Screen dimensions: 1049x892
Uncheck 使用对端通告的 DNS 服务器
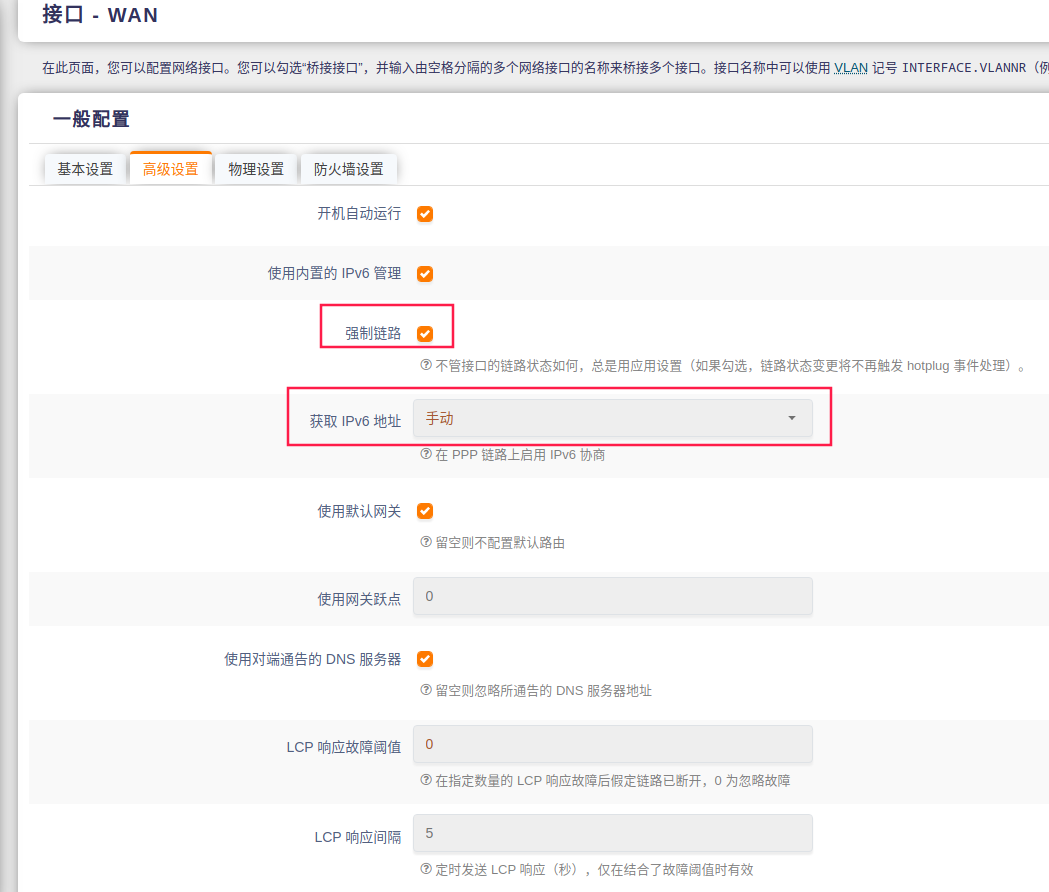click(425, 659)
